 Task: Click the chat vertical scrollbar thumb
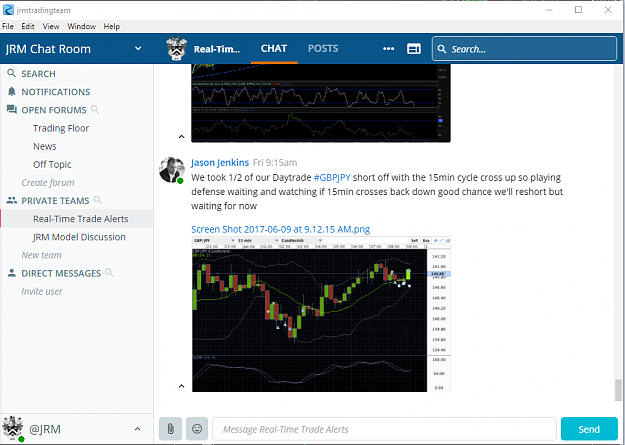tap(618, 390)
